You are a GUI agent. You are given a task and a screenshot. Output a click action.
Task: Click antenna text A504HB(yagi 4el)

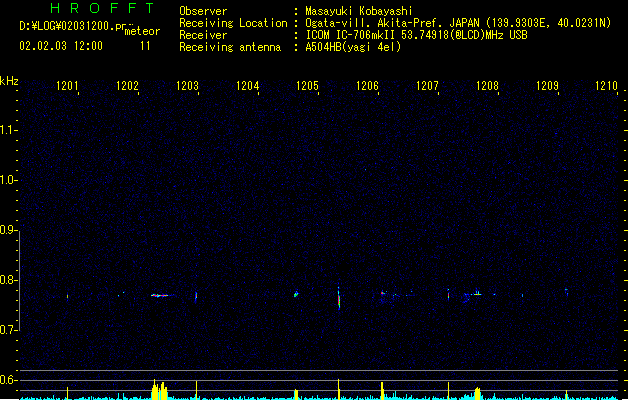tap(353, 47)
